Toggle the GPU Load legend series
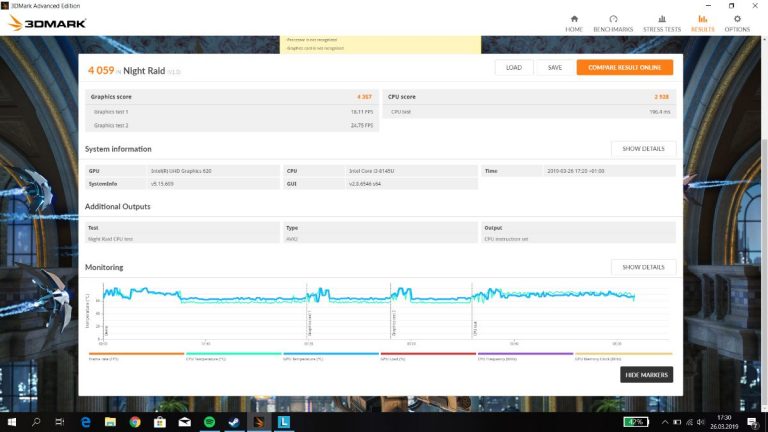This screenshot has height=432, width=768. pyautogui.click(x=428, y=355)
